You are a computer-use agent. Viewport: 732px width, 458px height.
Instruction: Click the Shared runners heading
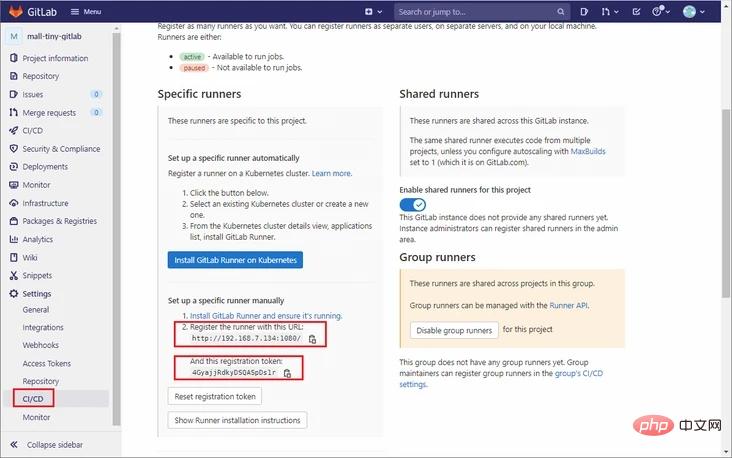coord(439,94)
